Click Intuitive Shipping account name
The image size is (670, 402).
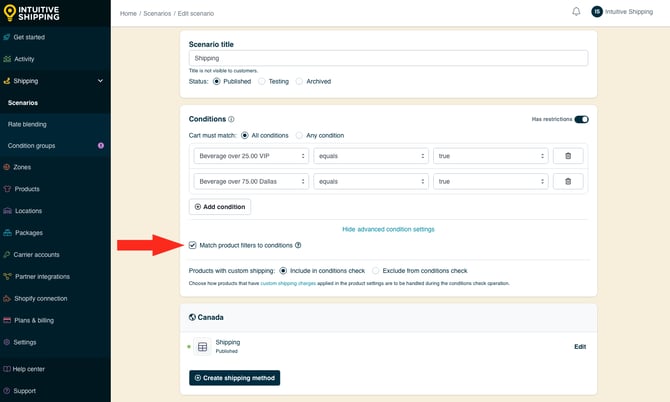629,12
